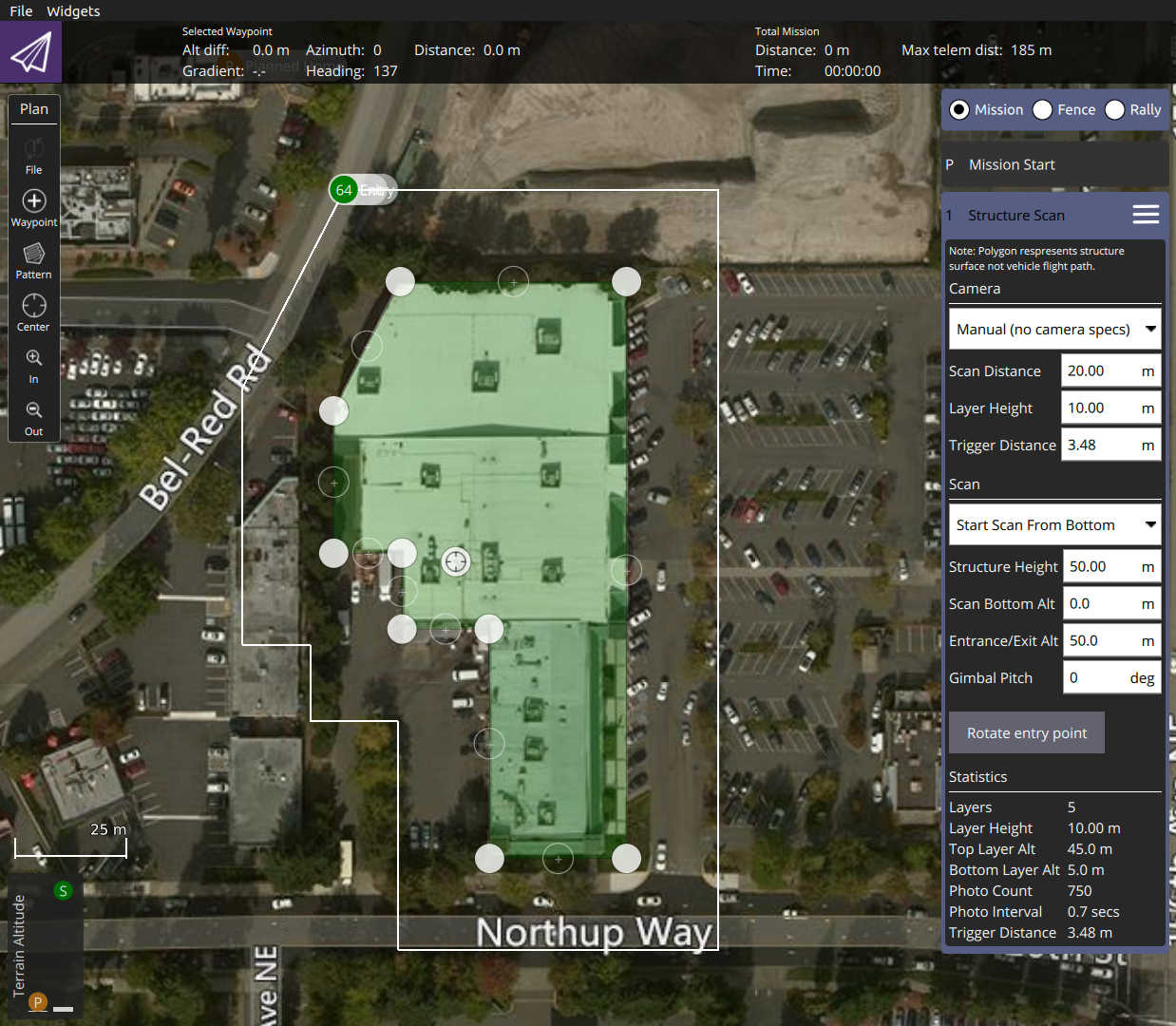Open the File menu

21,10
